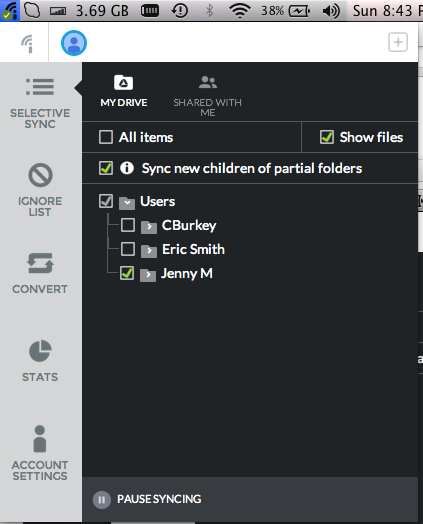Open the Convert section

40,273
